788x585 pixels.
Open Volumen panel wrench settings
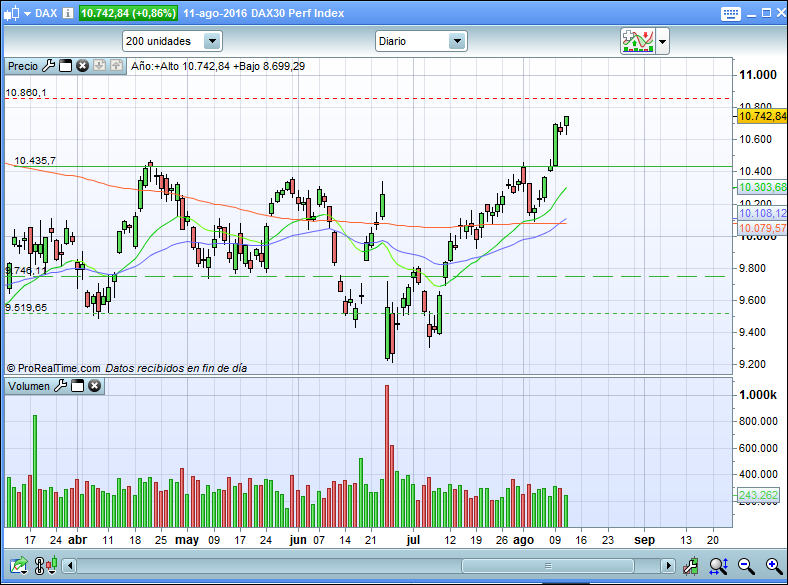60,385
